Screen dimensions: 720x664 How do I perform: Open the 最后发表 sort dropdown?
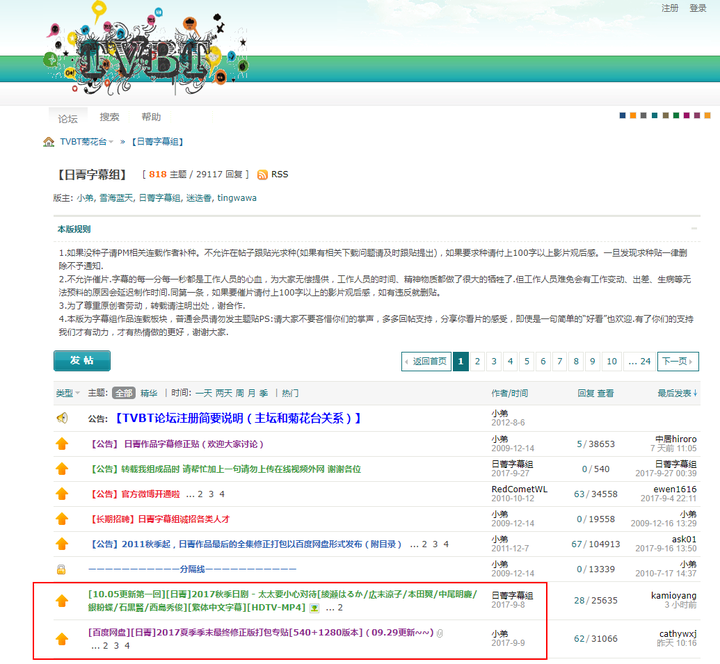tap(680, 393)
